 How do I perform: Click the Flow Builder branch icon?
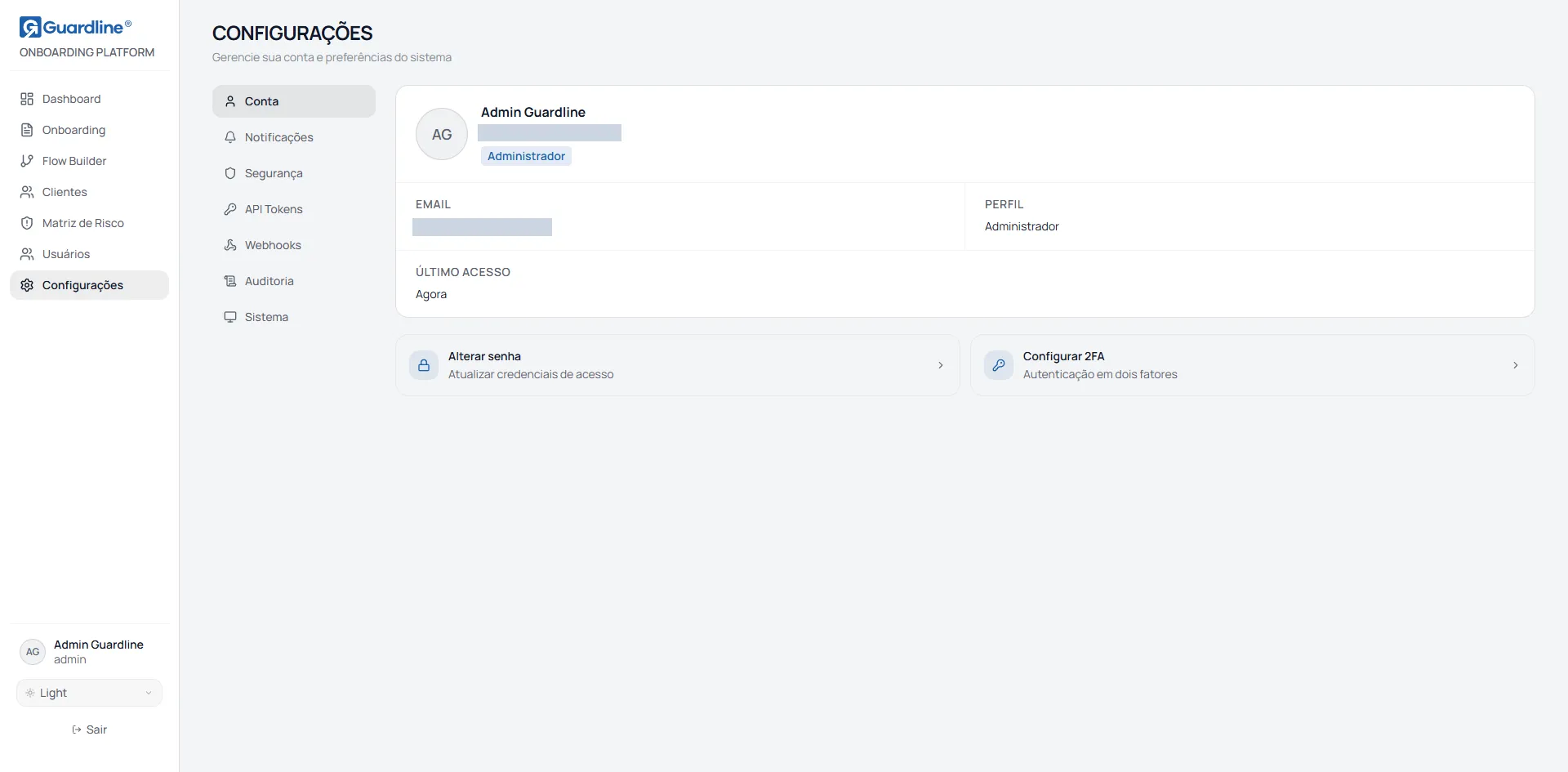click(27, 161)
